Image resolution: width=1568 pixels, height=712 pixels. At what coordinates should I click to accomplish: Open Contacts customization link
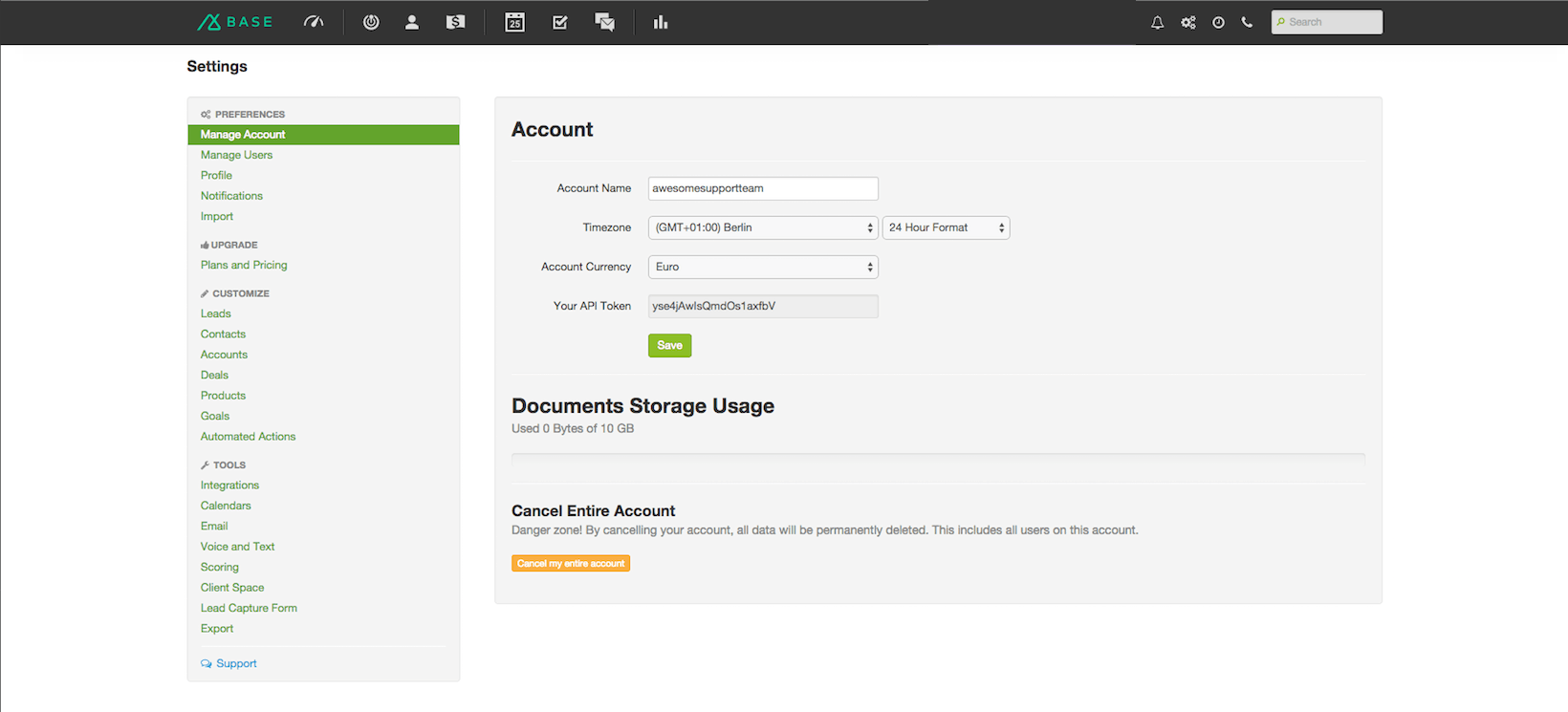coord(223,334)
